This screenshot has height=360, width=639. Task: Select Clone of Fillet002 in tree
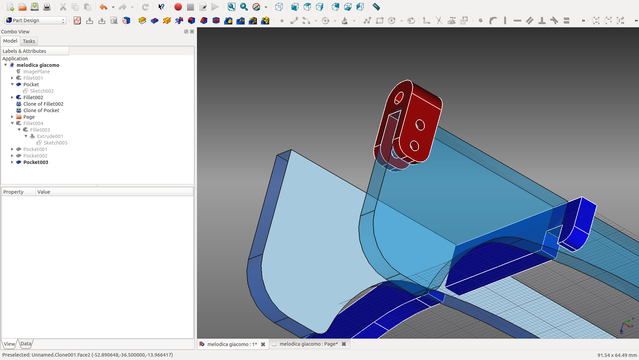point(43,104)
